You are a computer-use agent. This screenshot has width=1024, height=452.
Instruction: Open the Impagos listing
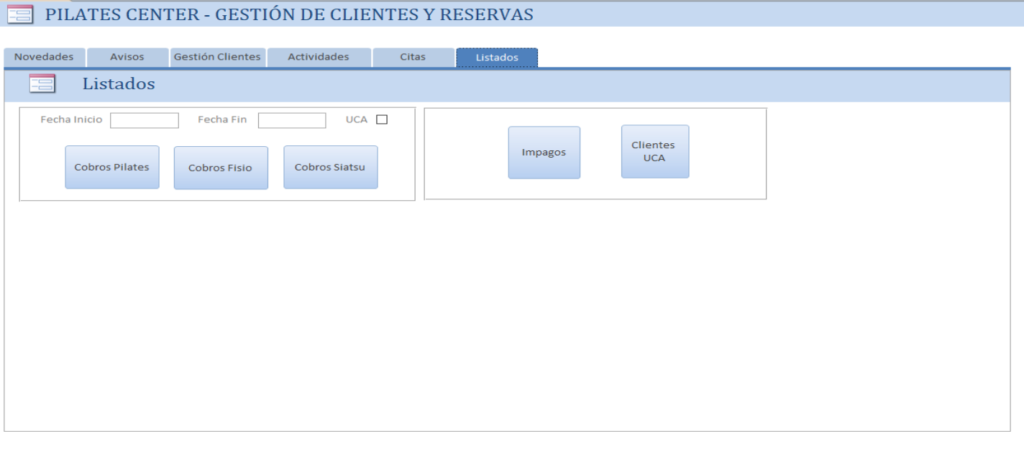click(544, 153)
